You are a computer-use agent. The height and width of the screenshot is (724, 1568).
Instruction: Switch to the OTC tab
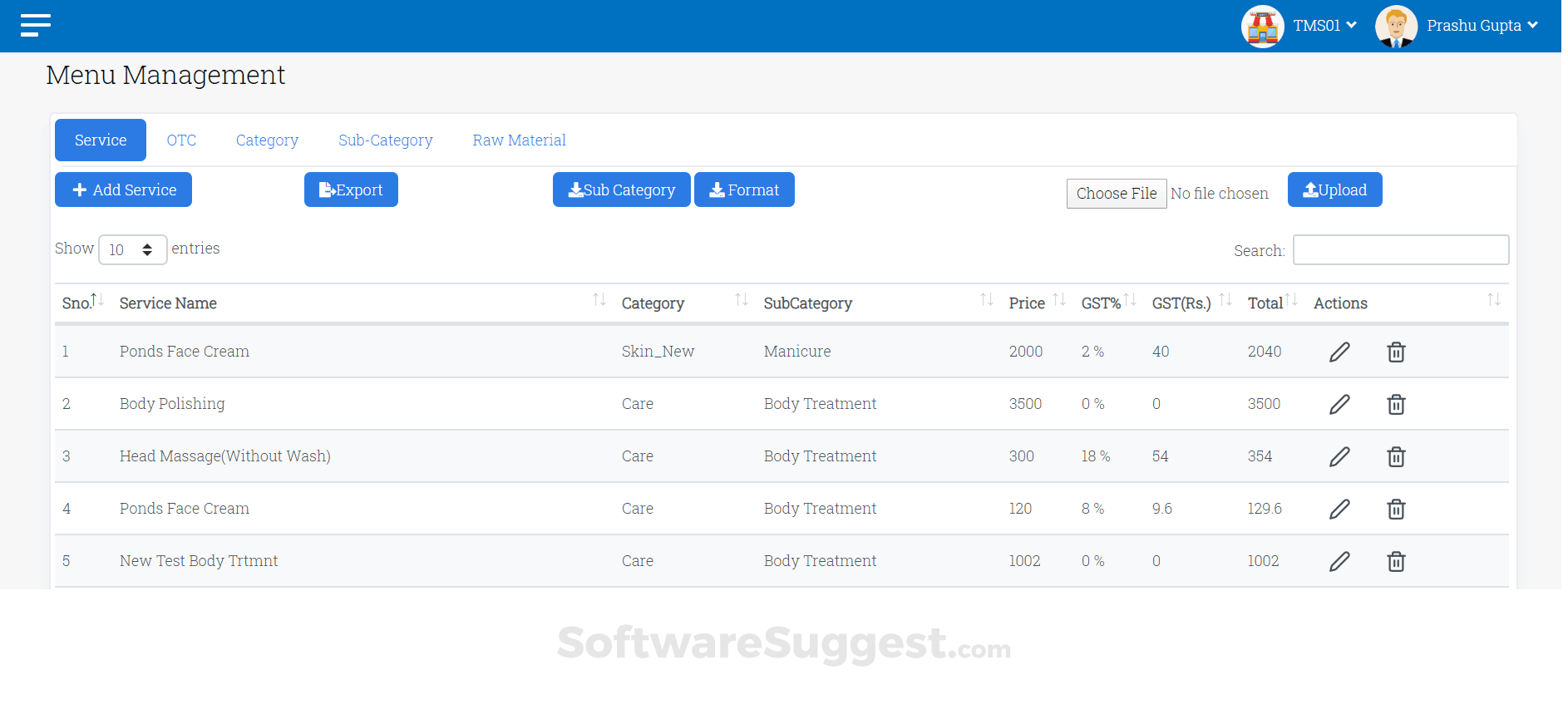click(181, 140)
